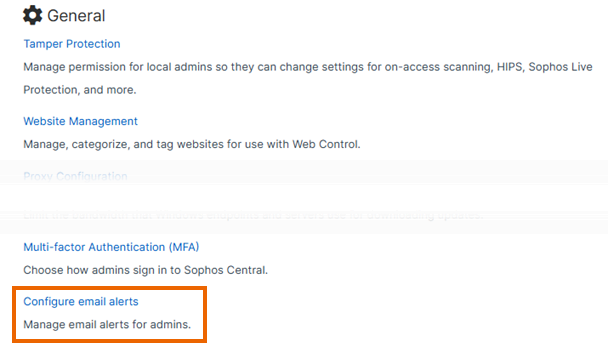Click the 'Manage email alerts for admins' description
608x364 pixels.
(107, 324)
